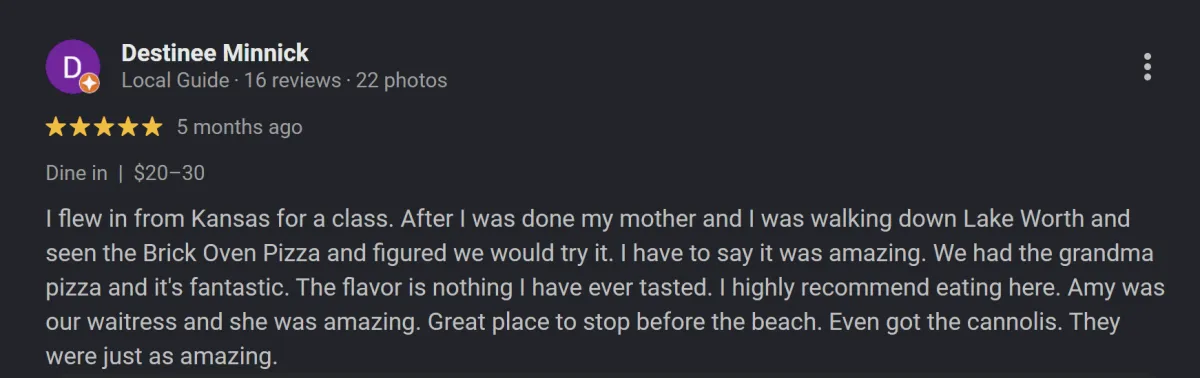Click the fourth yellow rating star

[x=128, y=127]
